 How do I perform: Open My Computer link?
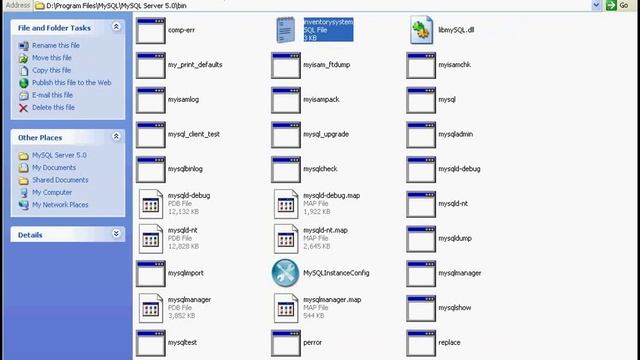pos(52,192)
